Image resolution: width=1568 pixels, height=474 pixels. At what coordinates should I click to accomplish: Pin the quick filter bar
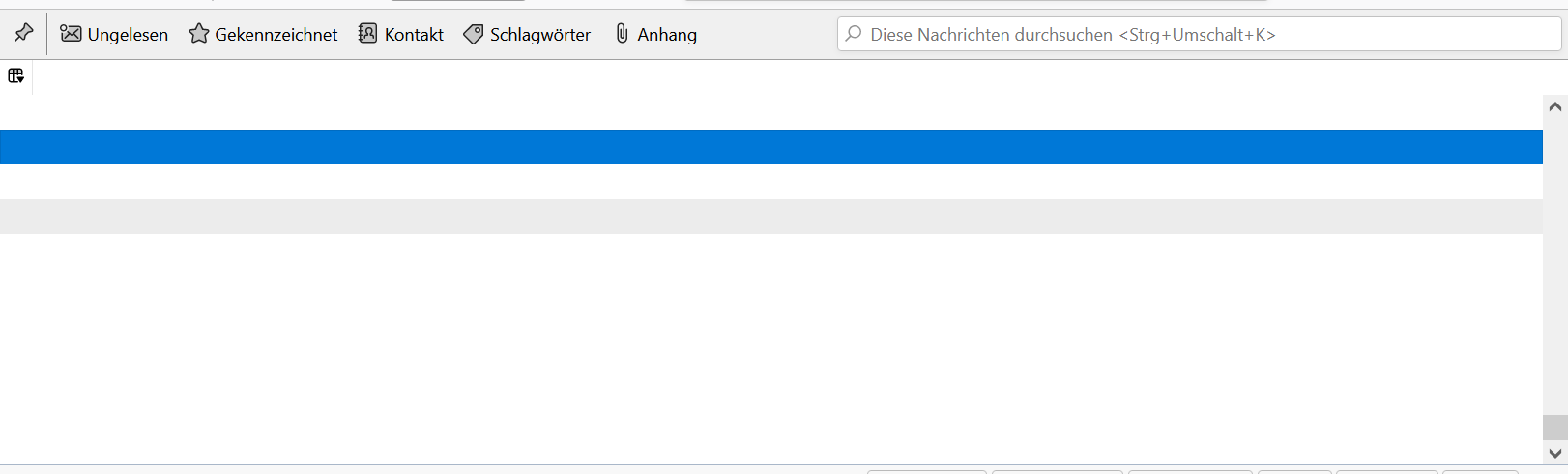(23, 34)
